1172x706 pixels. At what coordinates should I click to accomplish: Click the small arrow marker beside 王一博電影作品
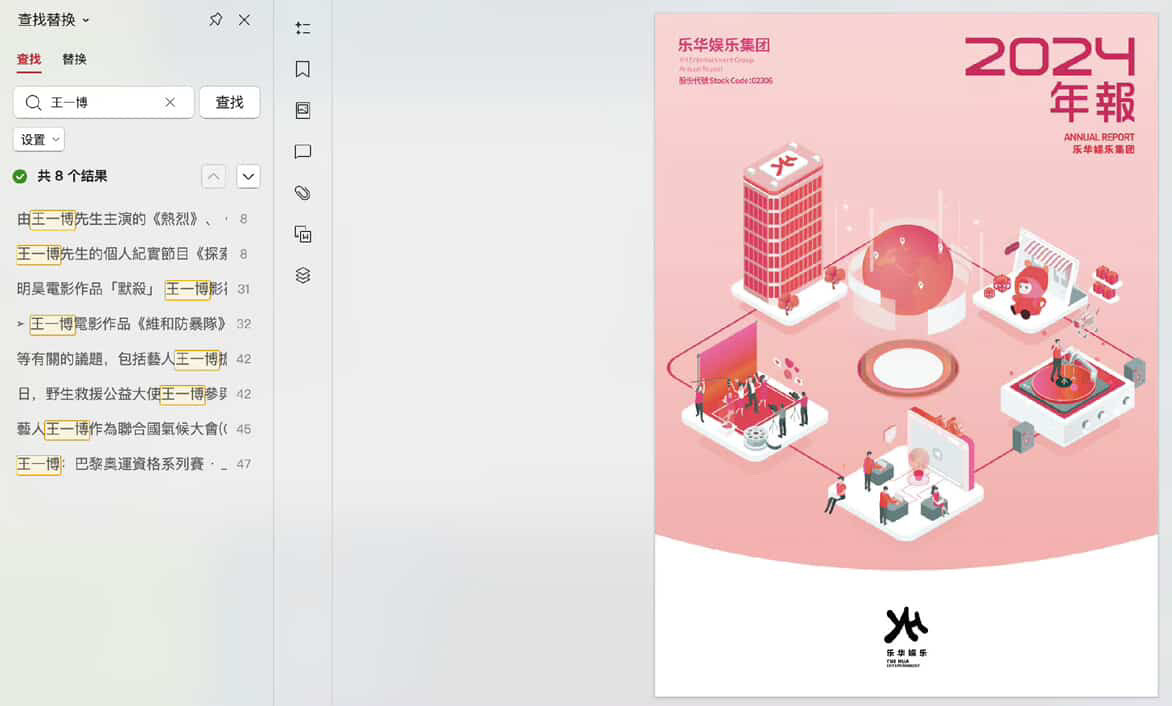(x=20, y=324)
